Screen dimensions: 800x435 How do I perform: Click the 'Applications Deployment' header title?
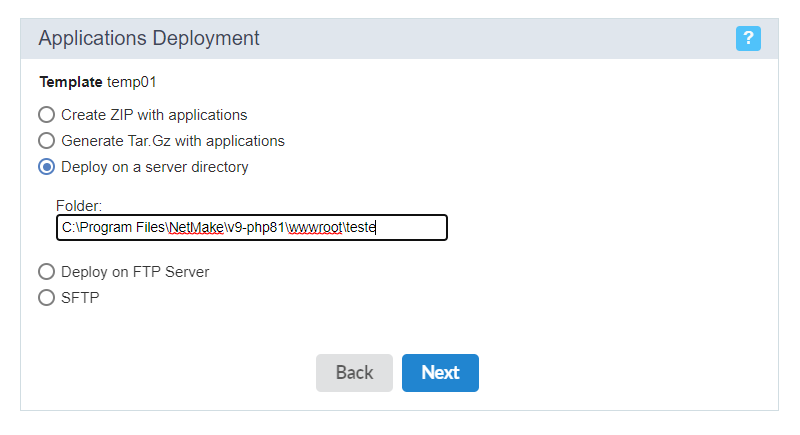[x=149, y=38]
